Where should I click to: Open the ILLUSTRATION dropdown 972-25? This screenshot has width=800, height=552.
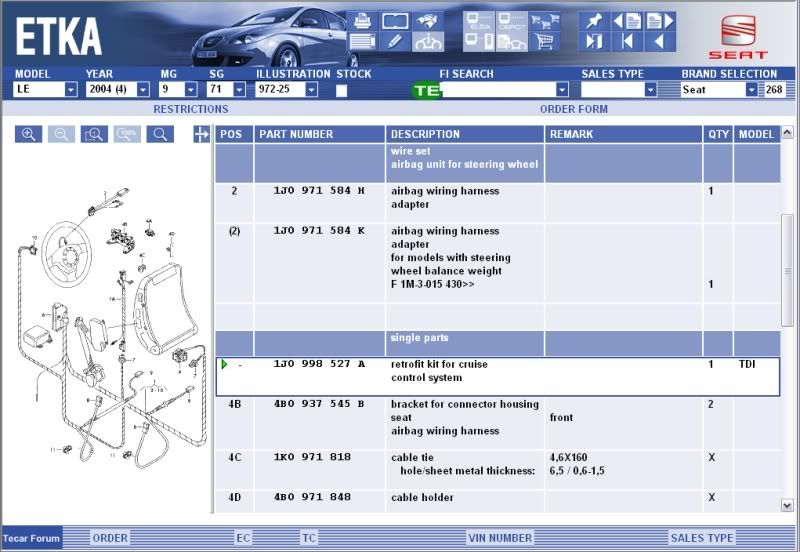click(311, 89)
